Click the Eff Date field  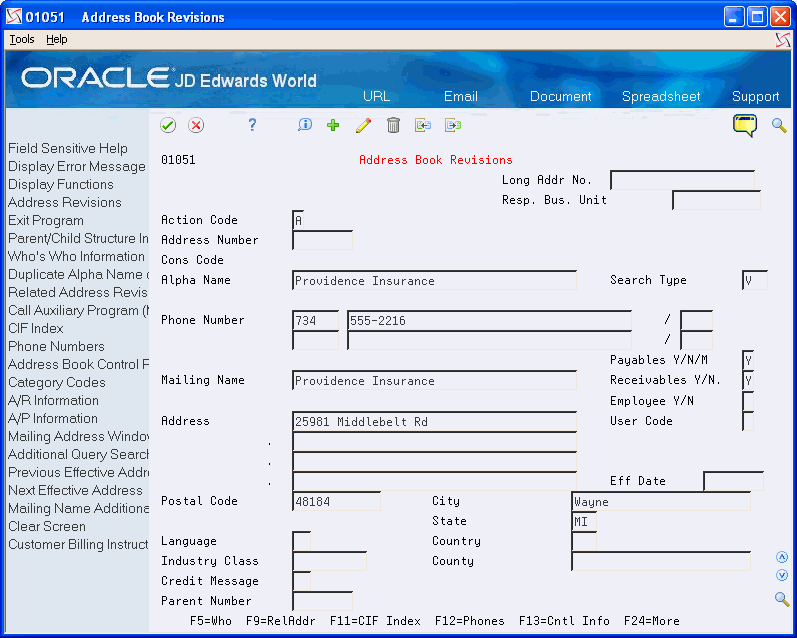tap(733, 481)
